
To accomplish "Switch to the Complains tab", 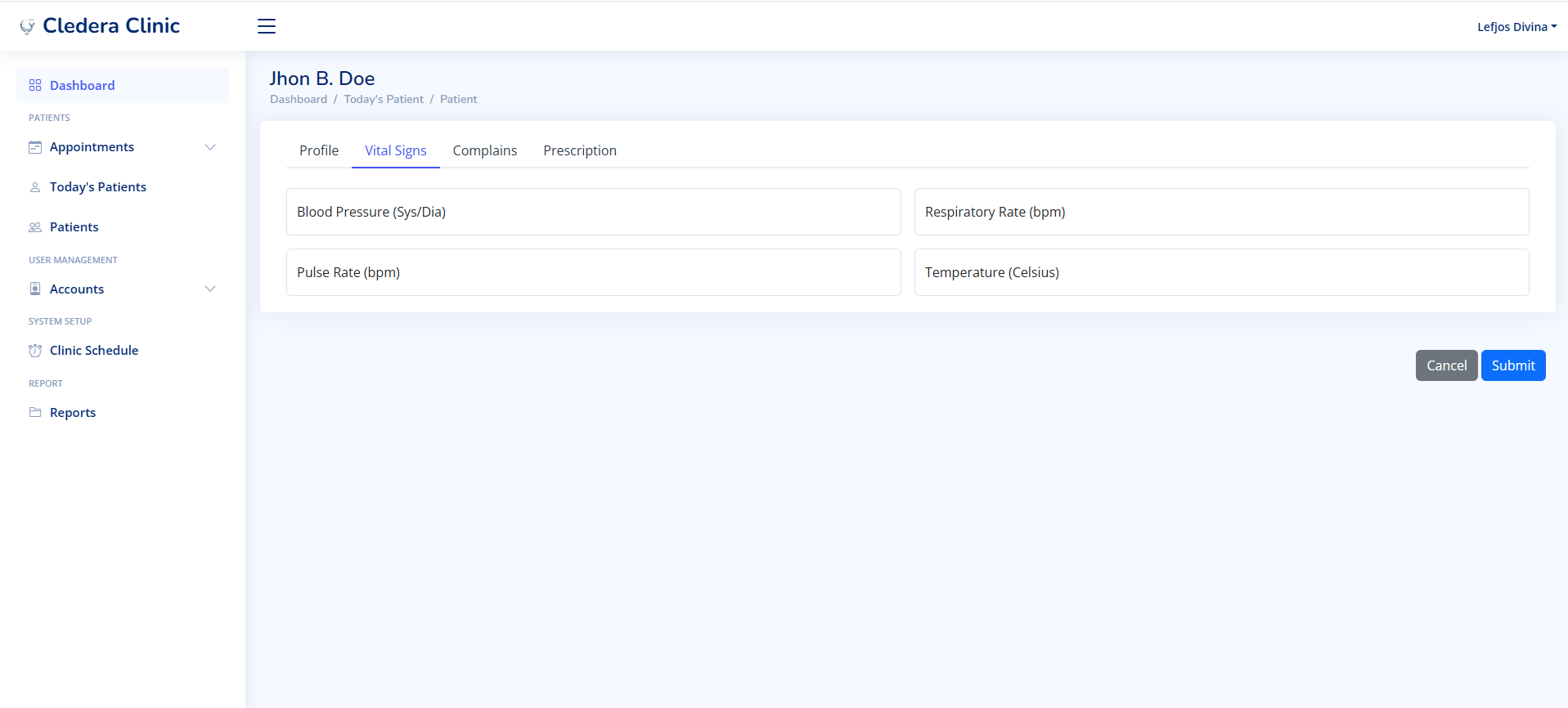I will pyautogui.click(x=485, y=150).
